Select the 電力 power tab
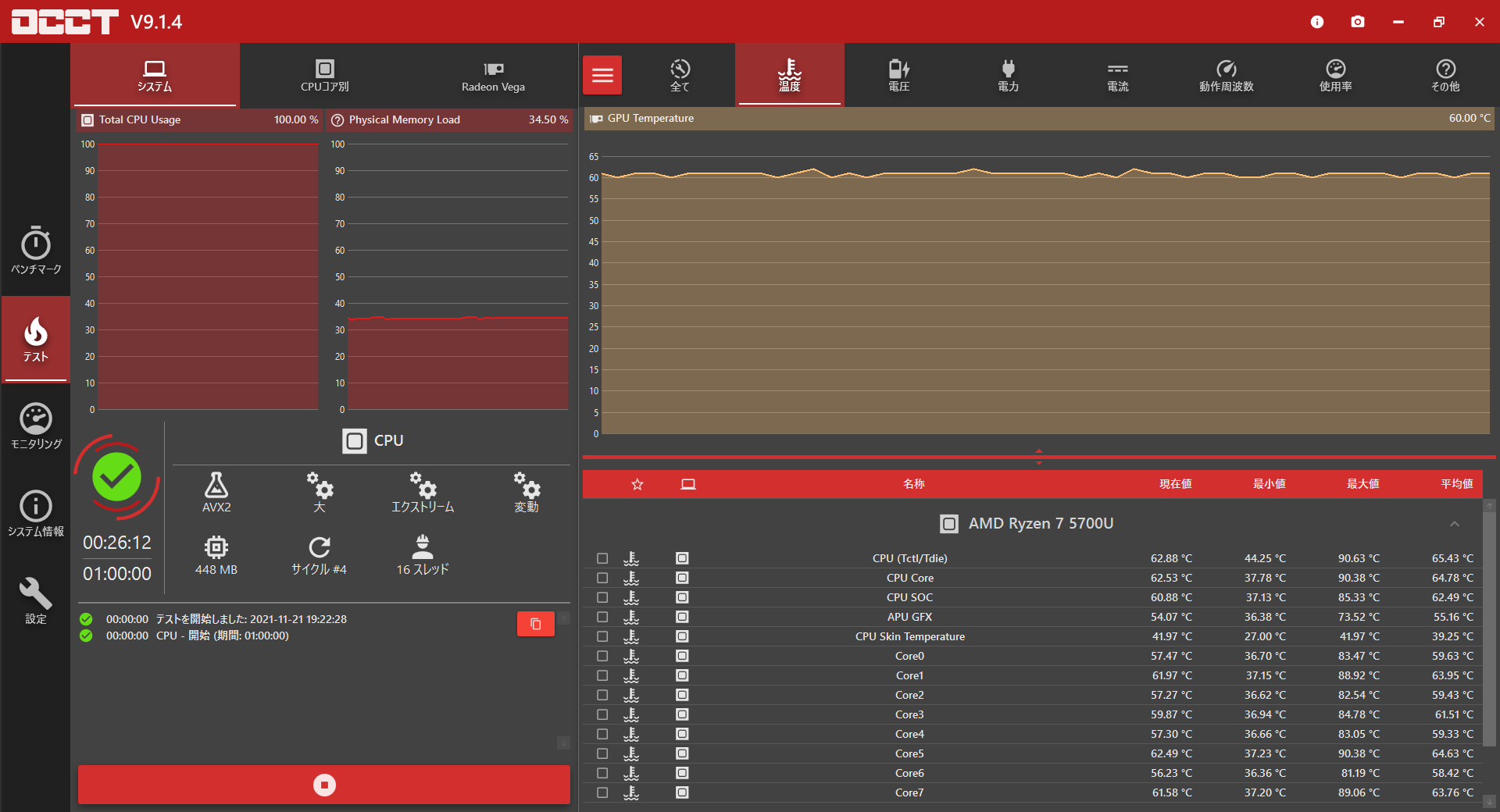Screen dimensions: 1500x812 tap(1009, 75)
